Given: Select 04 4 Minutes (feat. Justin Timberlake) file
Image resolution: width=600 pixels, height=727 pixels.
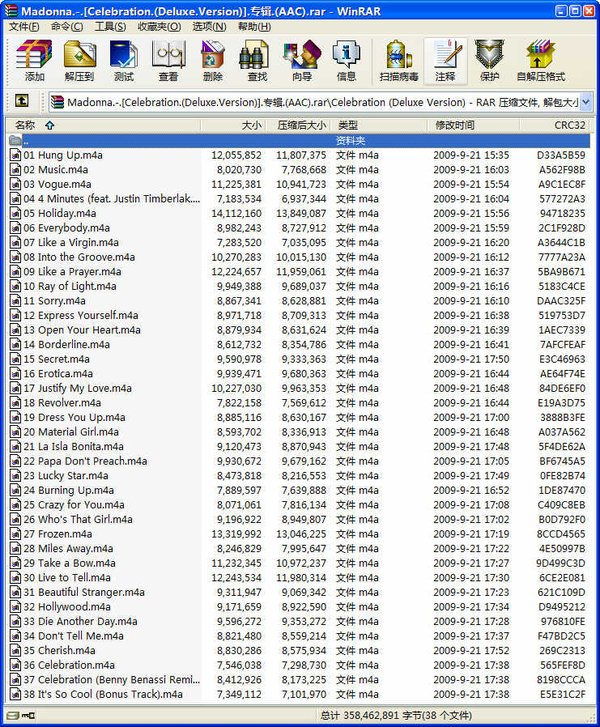Looking at the screenshot, I should tap(112, 199).
